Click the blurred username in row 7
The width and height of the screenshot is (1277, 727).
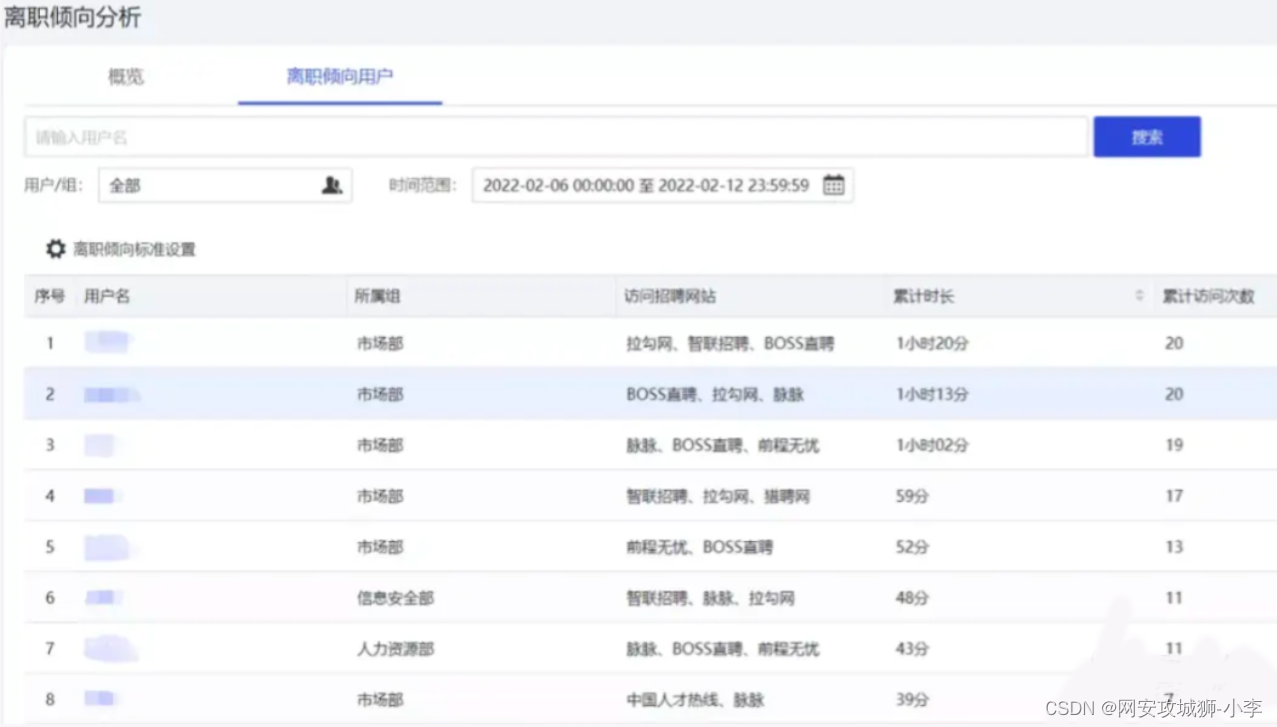point(111,649)
